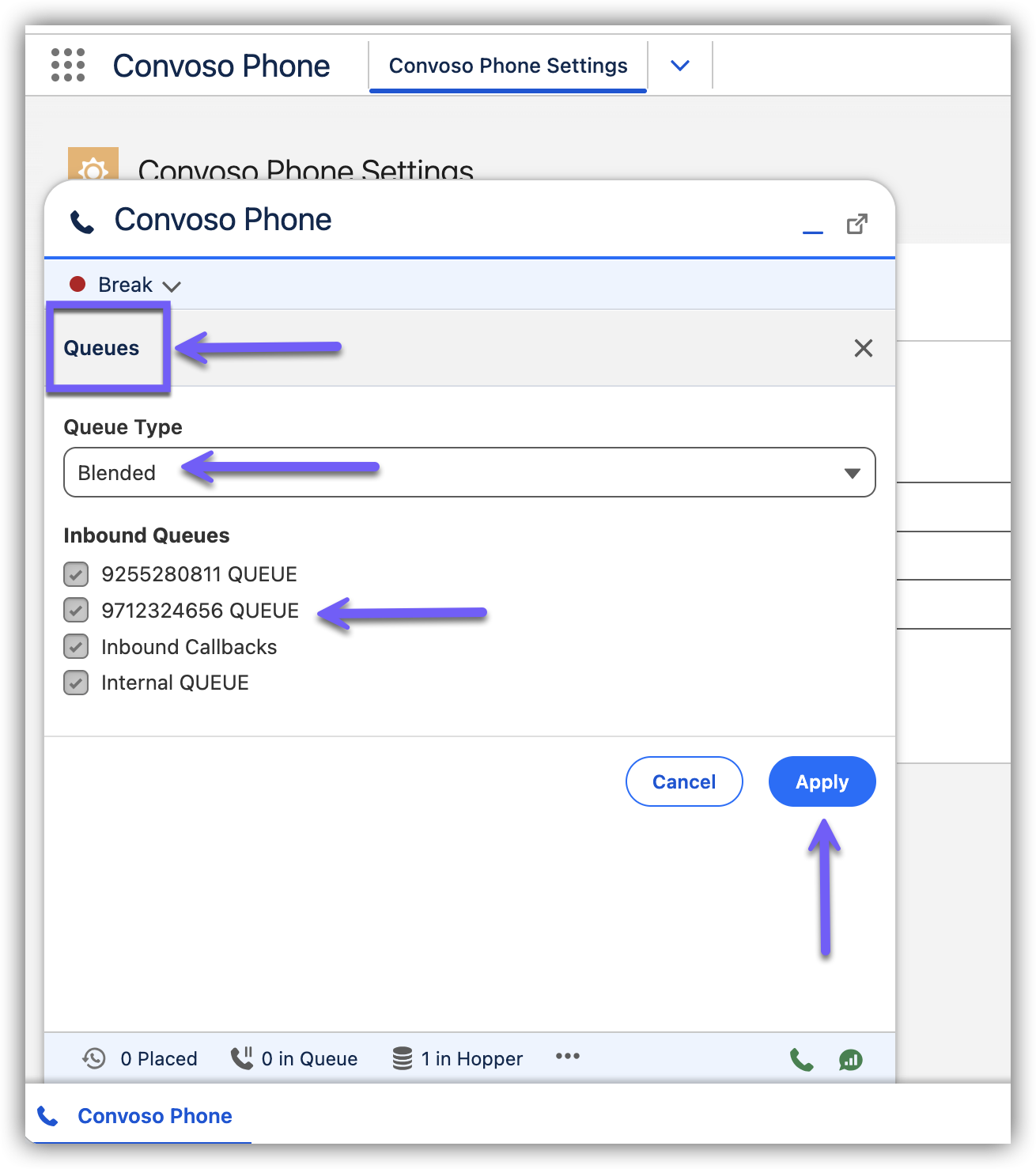Screen dimensions: 1036x1169
Task: Click the calls in Queue icon
Action: tap(241, 1057)
